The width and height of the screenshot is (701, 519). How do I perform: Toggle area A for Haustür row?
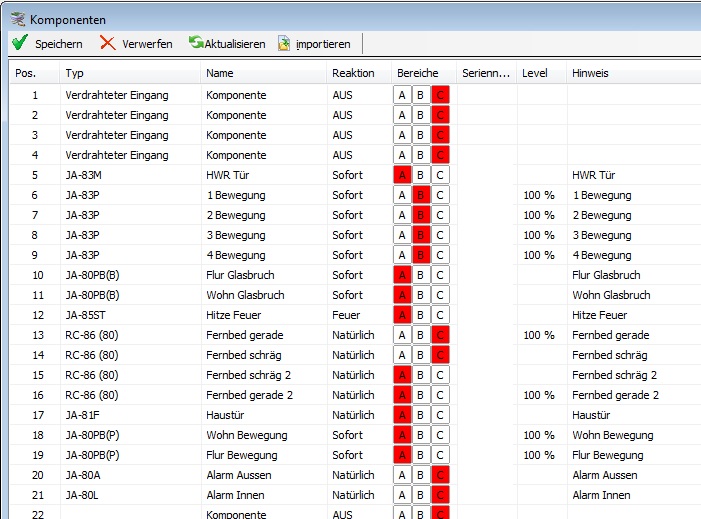pos(402,415)
